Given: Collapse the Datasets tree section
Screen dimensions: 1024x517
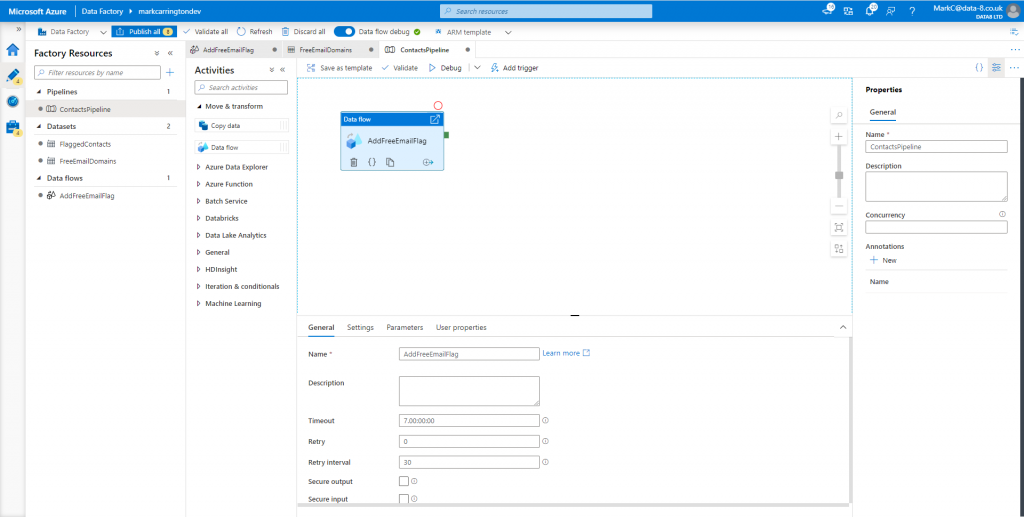Looking at the screenshot, I should pos(39,127).
